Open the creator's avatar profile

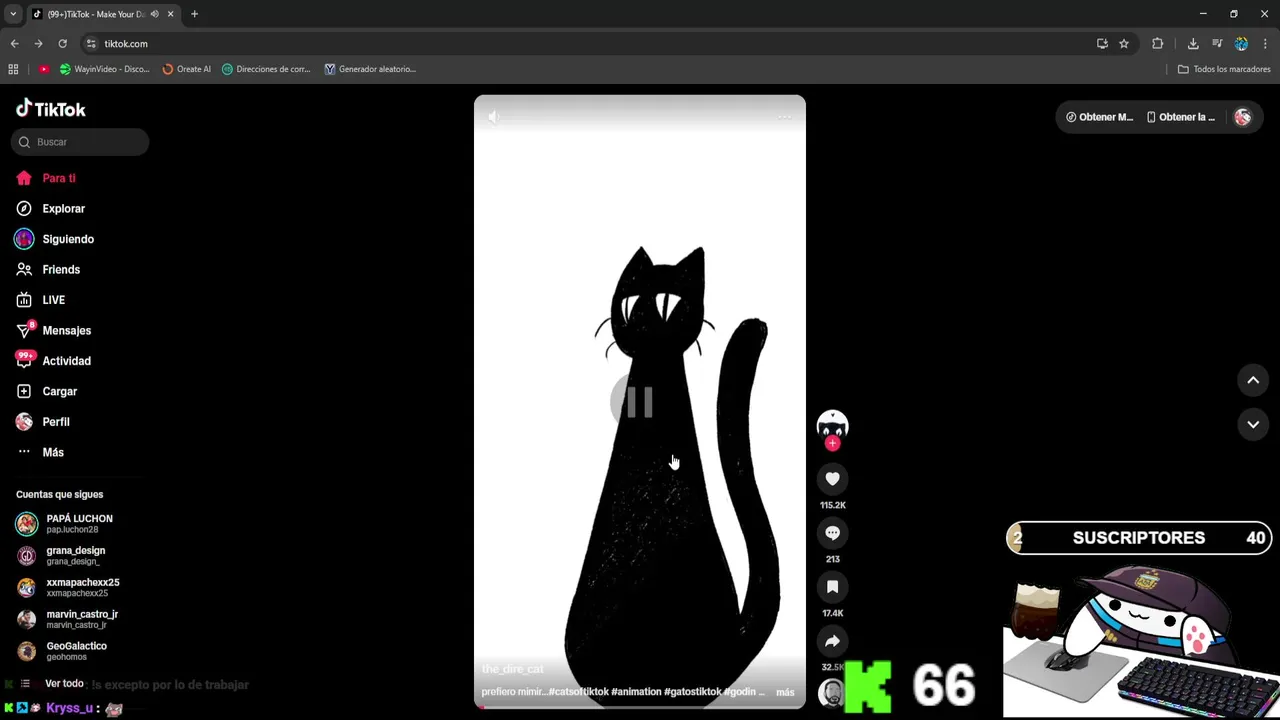pos(832,425)
